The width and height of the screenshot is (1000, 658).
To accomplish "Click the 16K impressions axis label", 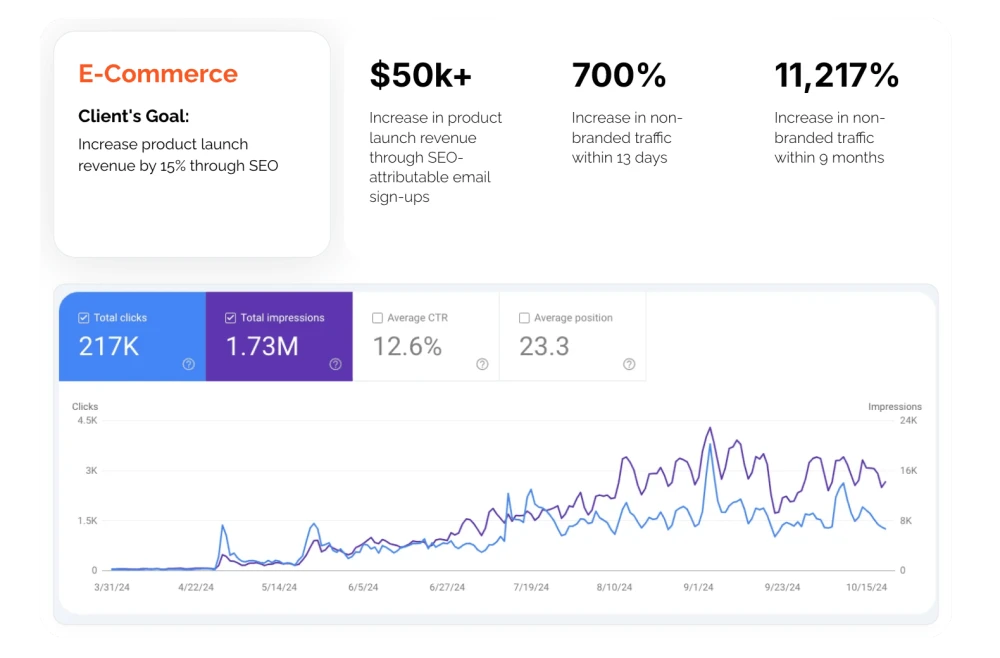I will 908,471.
